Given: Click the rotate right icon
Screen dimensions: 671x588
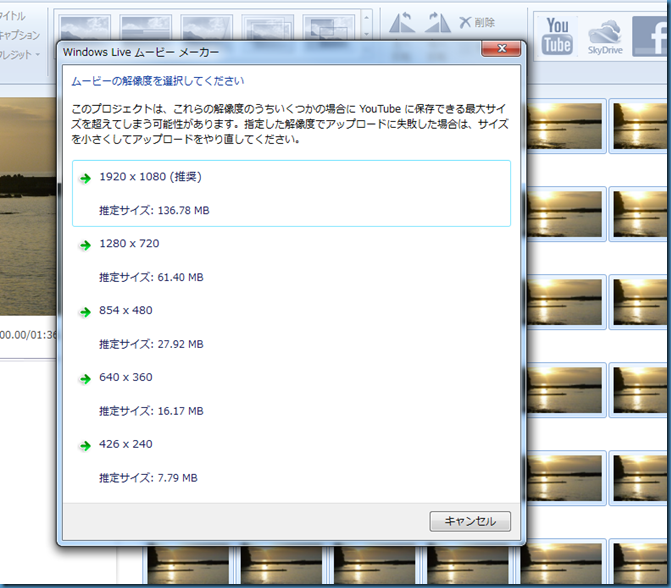Looking at the screenshot, I should click(x=438, y=23).
